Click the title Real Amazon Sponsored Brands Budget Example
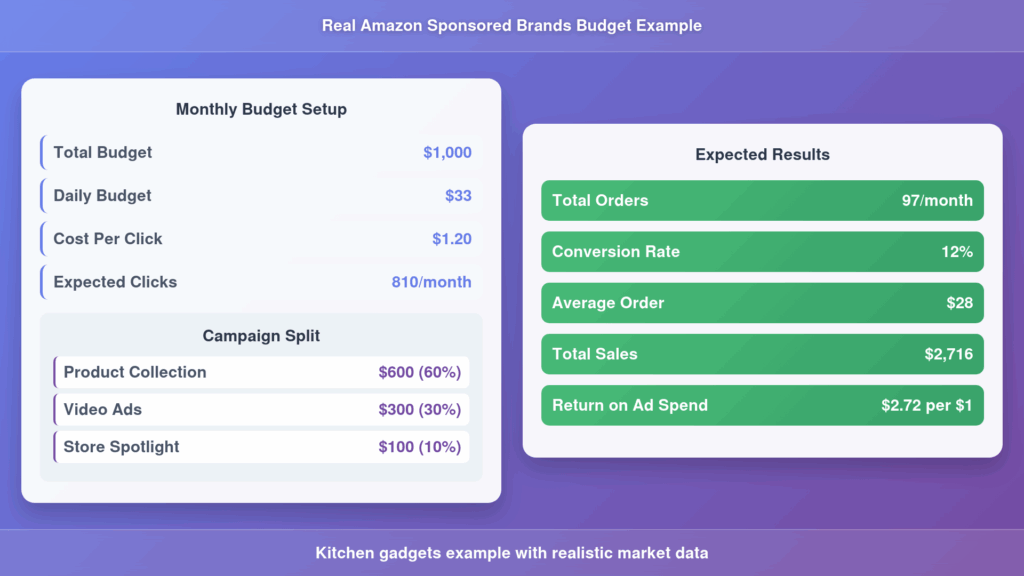 tap(511, 26)
